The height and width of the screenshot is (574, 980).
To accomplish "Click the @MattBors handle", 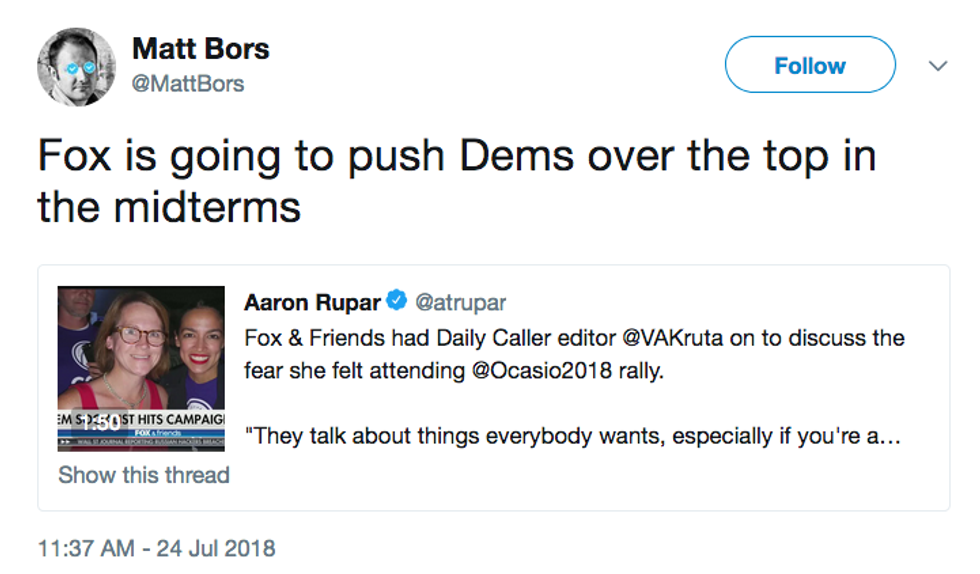I will pyautogui.click(x=188, y=84).
